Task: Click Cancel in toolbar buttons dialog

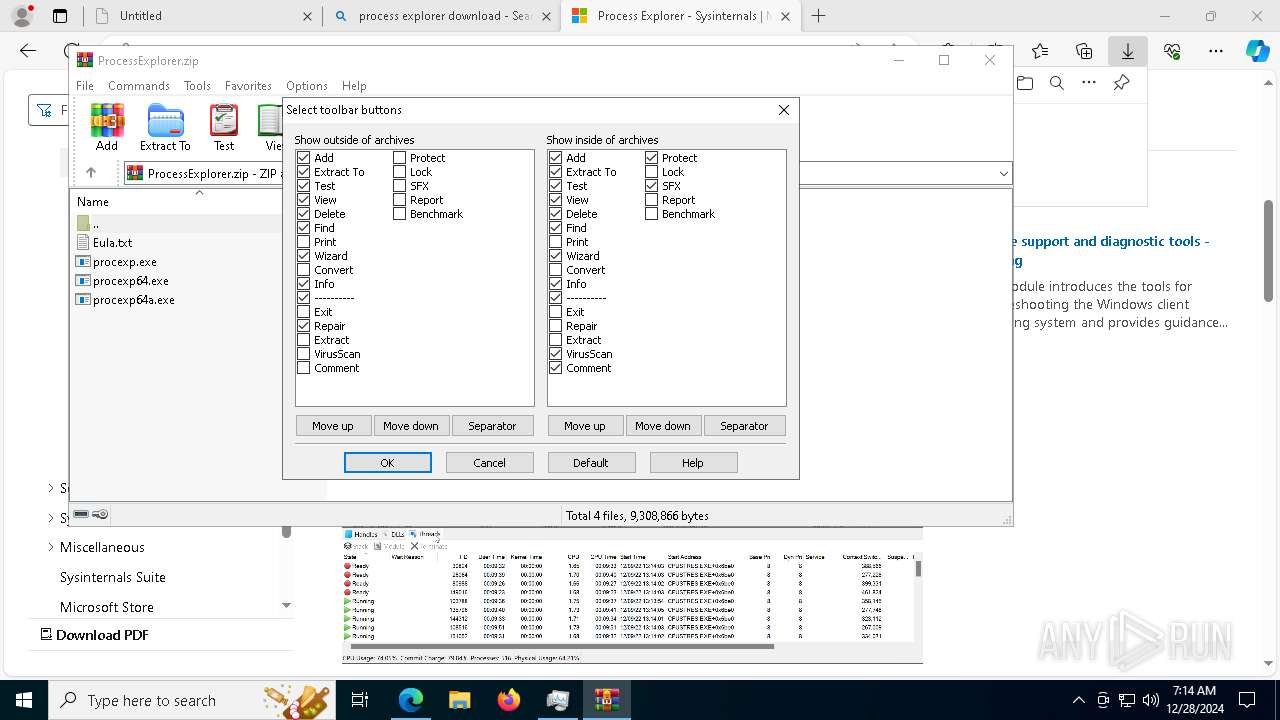Action: pyautogui.click(x=489, y=463)
